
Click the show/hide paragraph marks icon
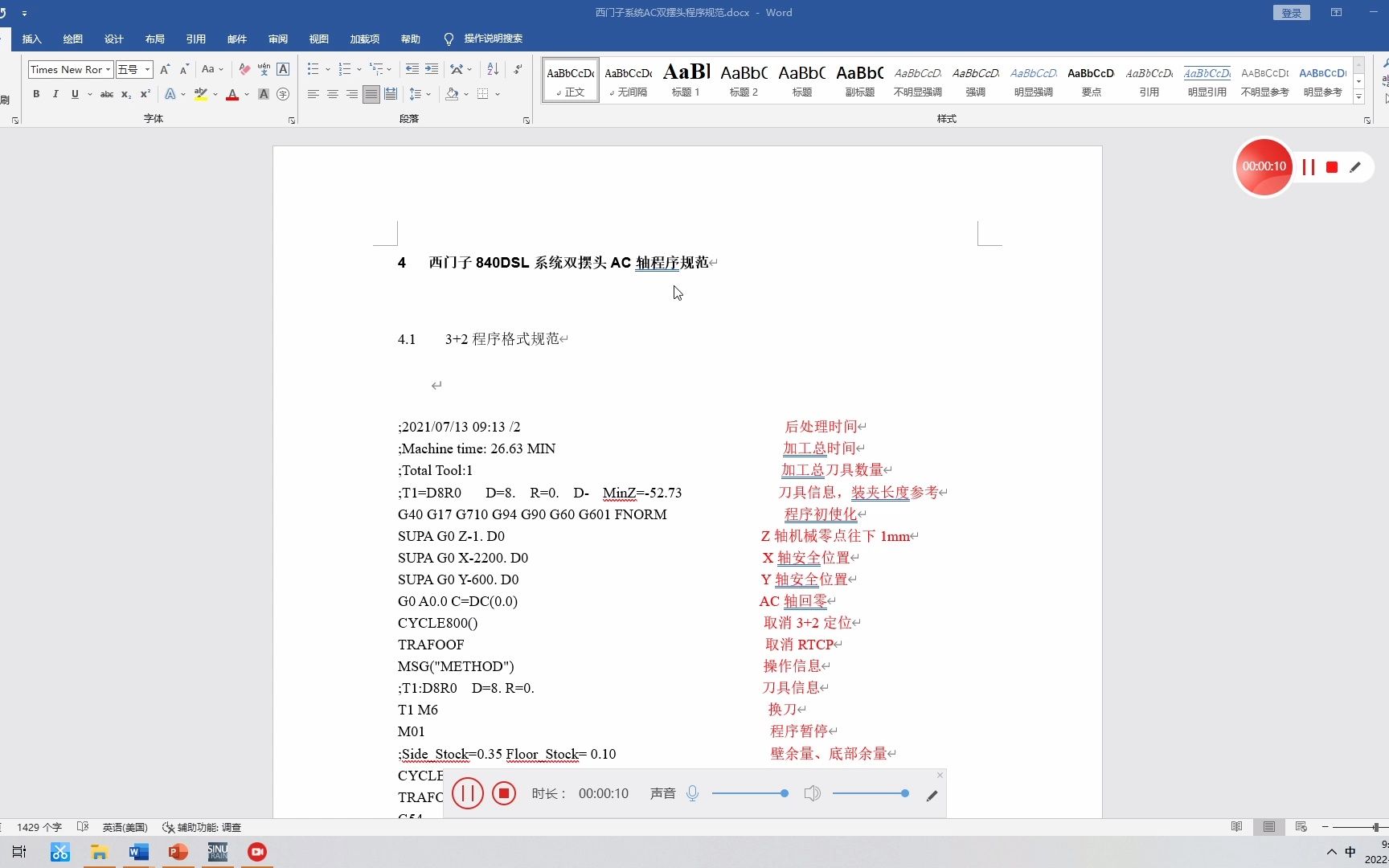click(x=518, y=69)
